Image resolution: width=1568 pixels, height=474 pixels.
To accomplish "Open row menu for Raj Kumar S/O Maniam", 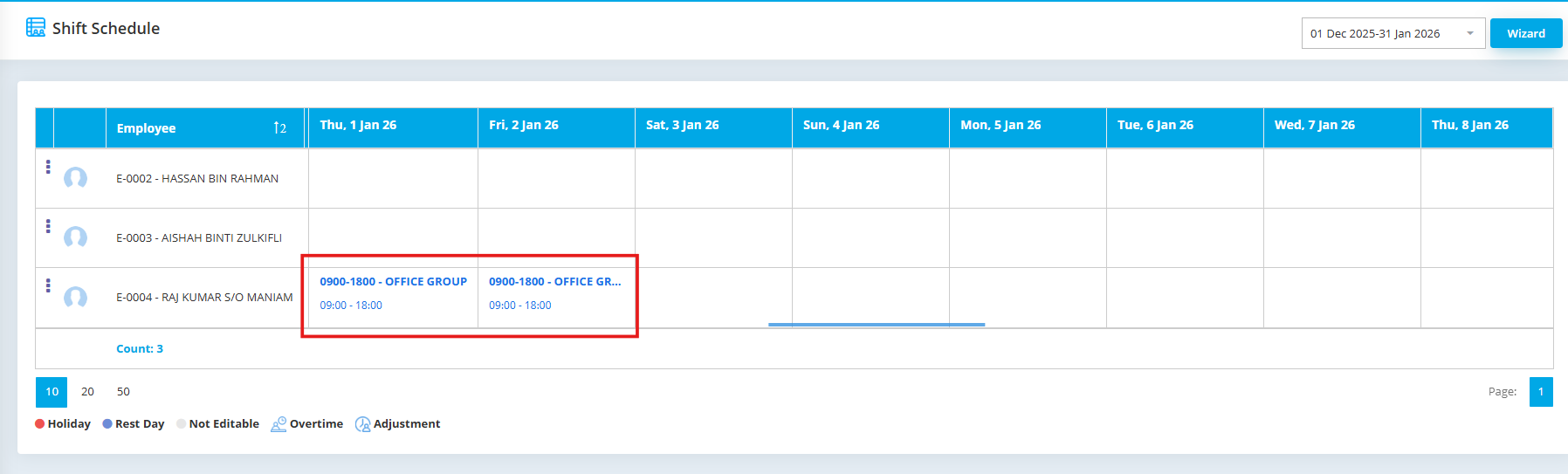I will point(48,285).
